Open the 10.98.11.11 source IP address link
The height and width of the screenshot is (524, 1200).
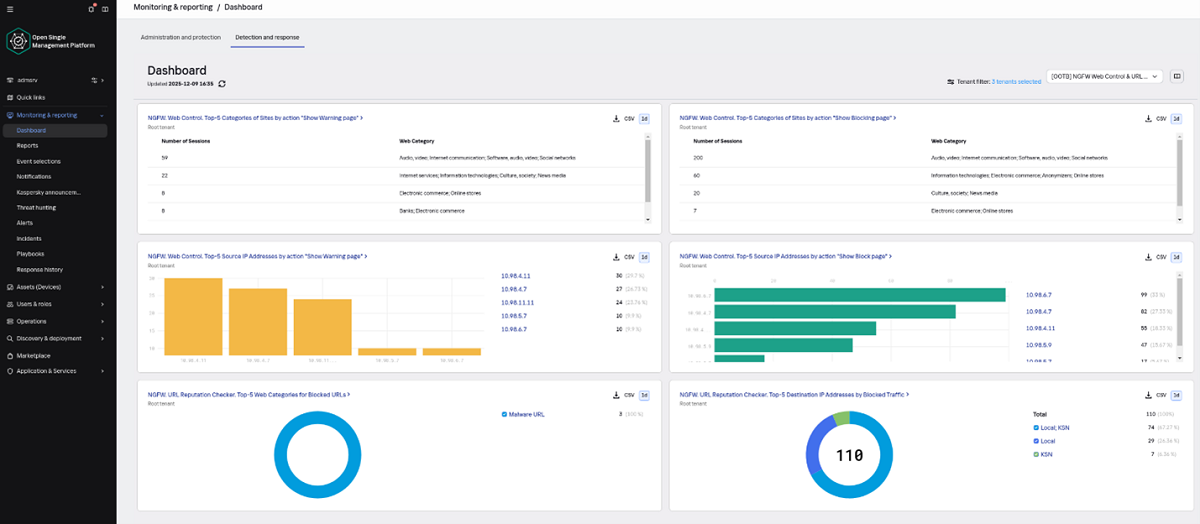517,302
